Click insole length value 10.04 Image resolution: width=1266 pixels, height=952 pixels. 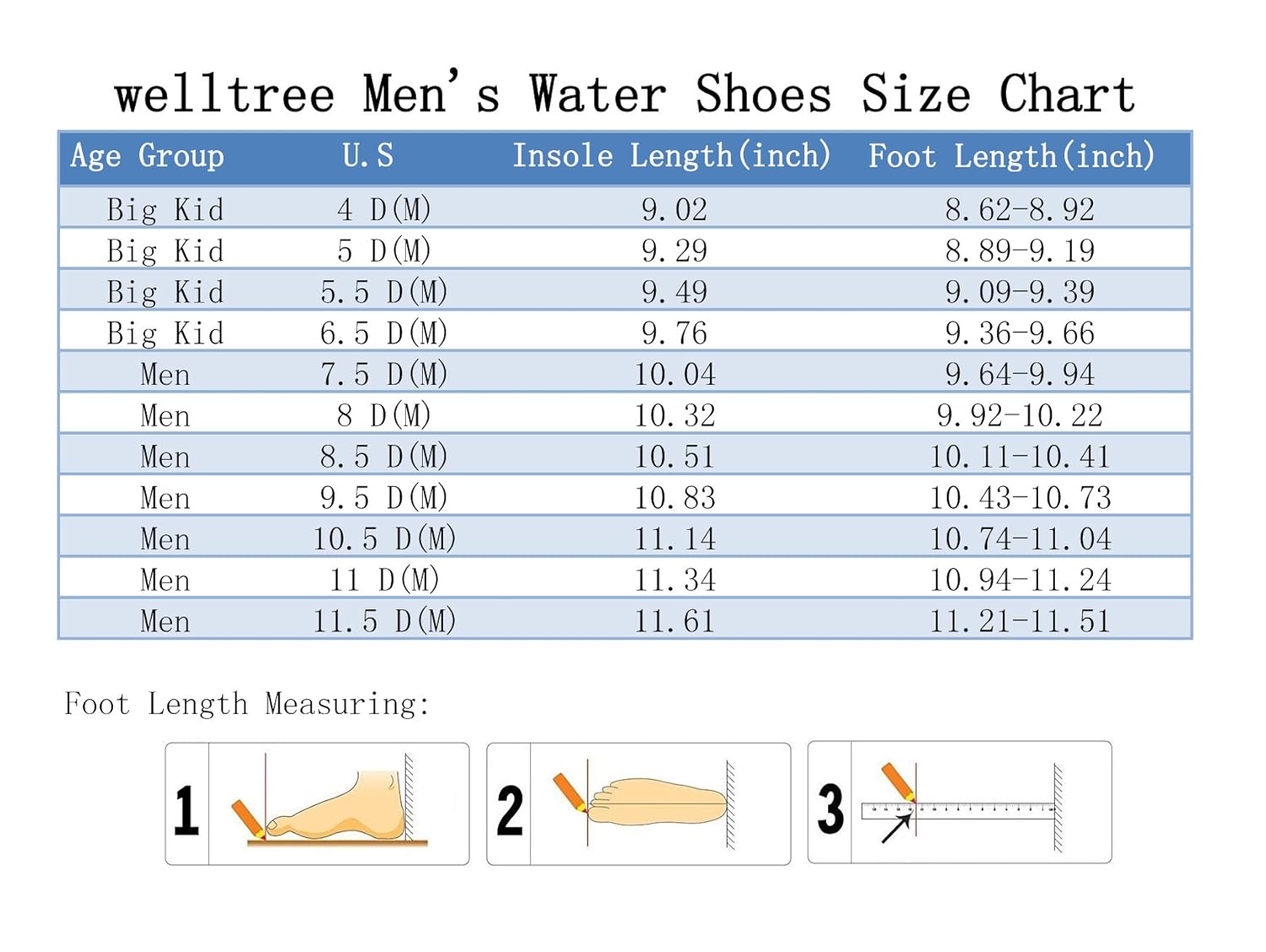point(674,374)
